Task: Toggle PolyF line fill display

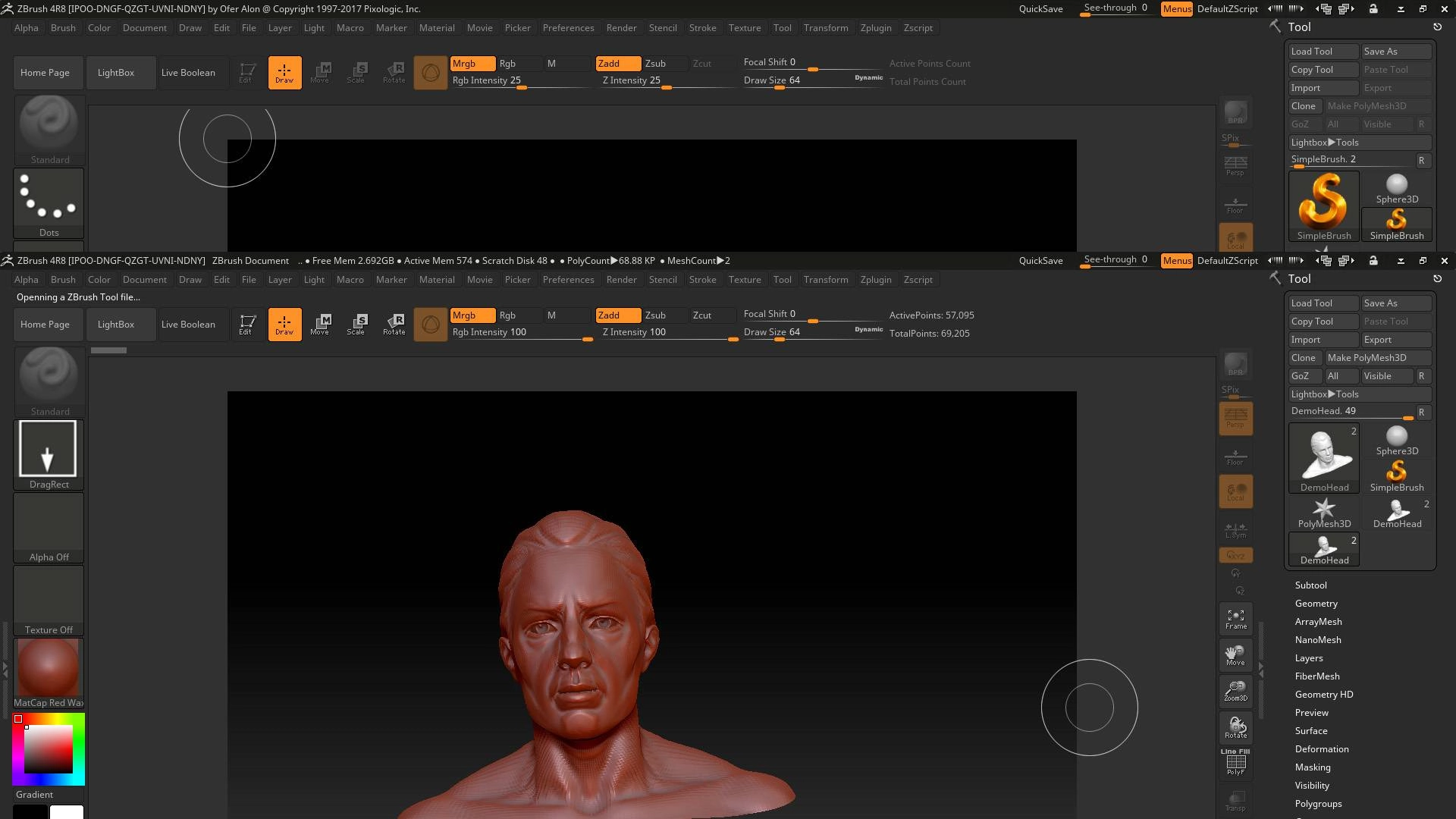Action: 1235,763
